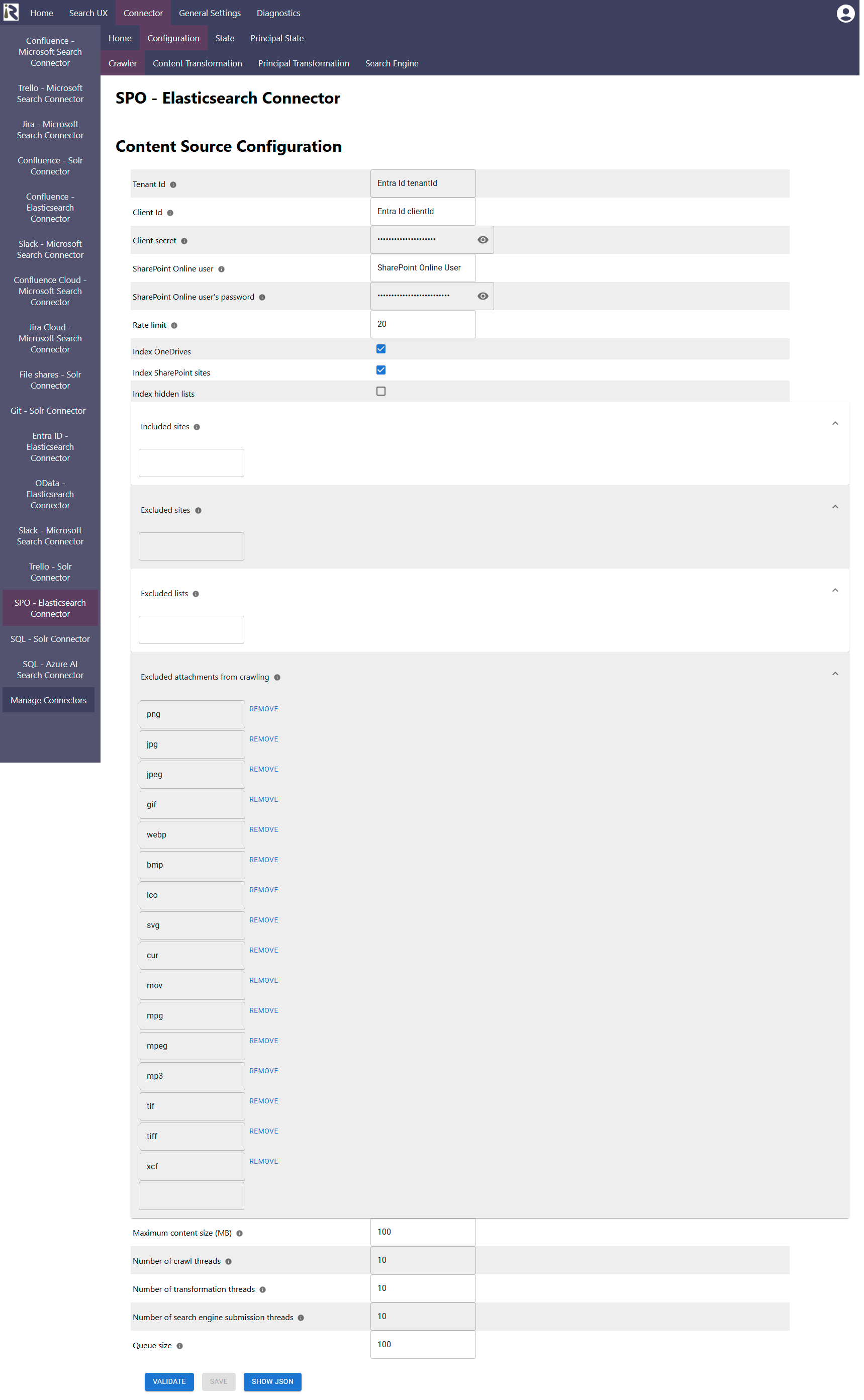Open Jira - Microsoft Search Connector in sidebar
Viewport: 864px width, 1400px height.
point(50,130)
